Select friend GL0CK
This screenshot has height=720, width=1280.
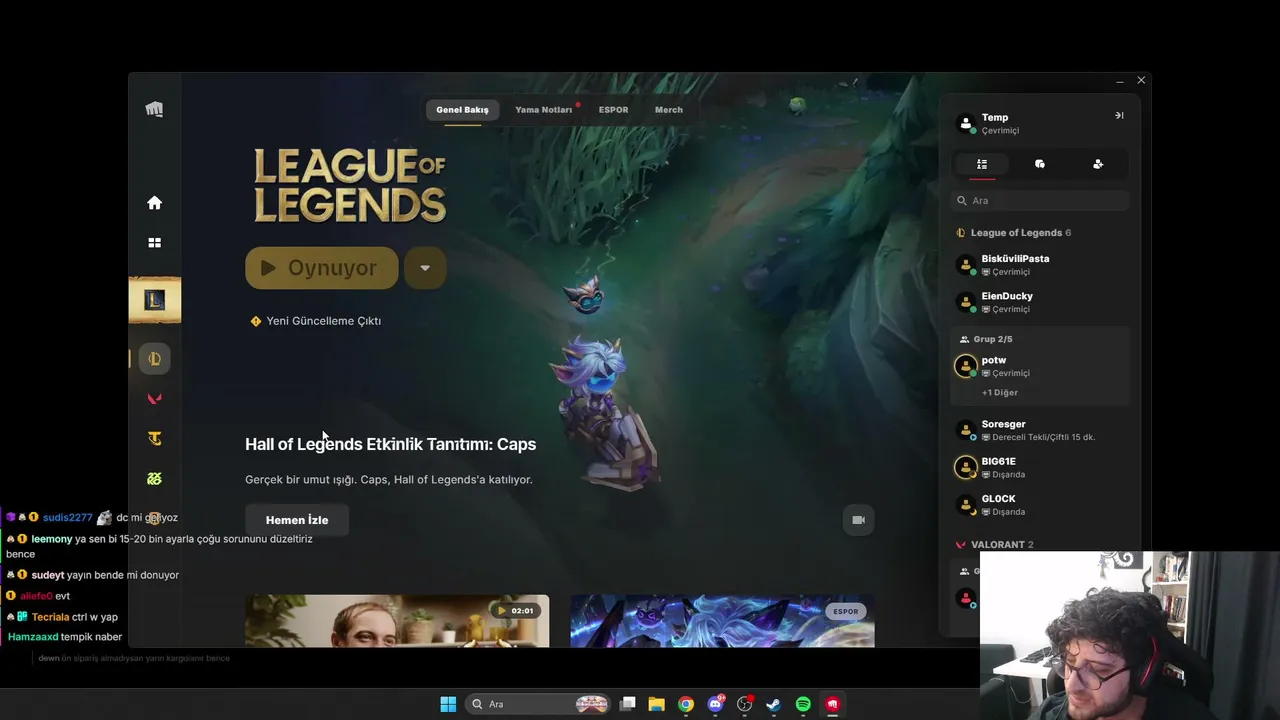1040,505
